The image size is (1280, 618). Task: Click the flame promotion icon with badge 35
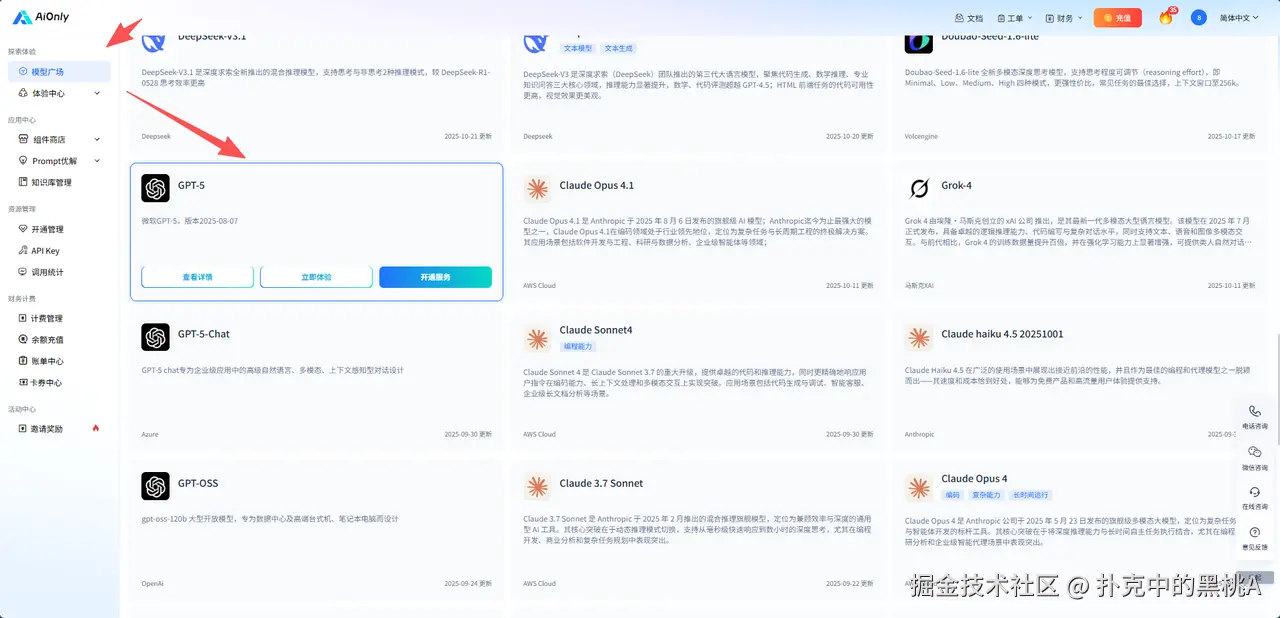click(1167, 17)
